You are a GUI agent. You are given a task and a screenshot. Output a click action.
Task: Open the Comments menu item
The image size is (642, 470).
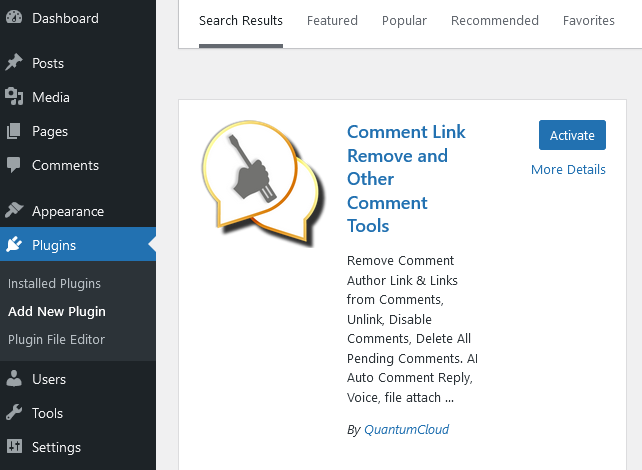[x=66, y=165]
